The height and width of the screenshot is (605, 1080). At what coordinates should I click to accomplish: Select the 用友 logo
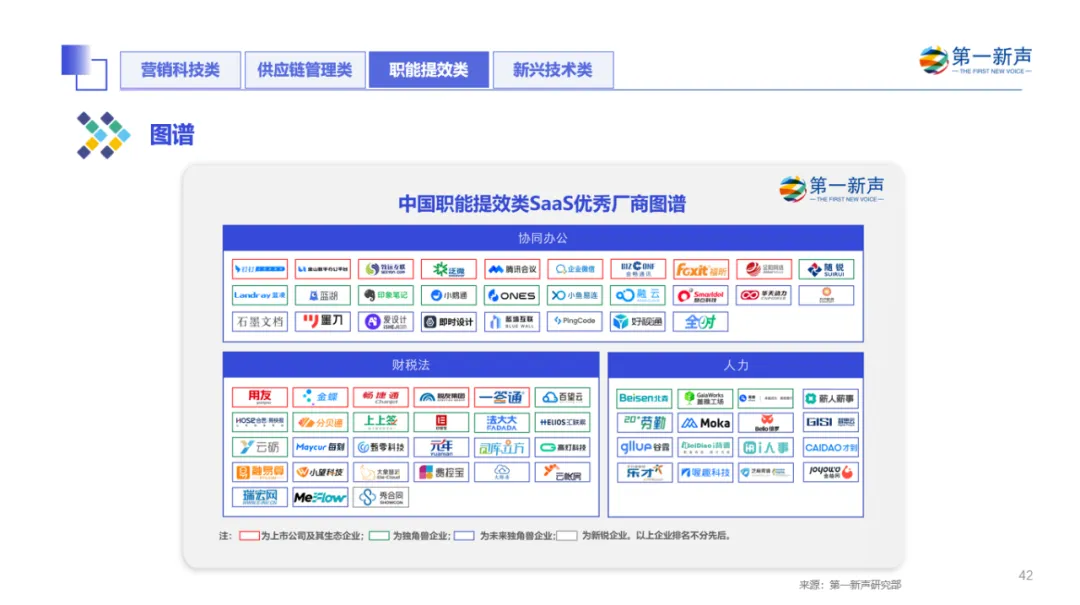click(260, 397)
